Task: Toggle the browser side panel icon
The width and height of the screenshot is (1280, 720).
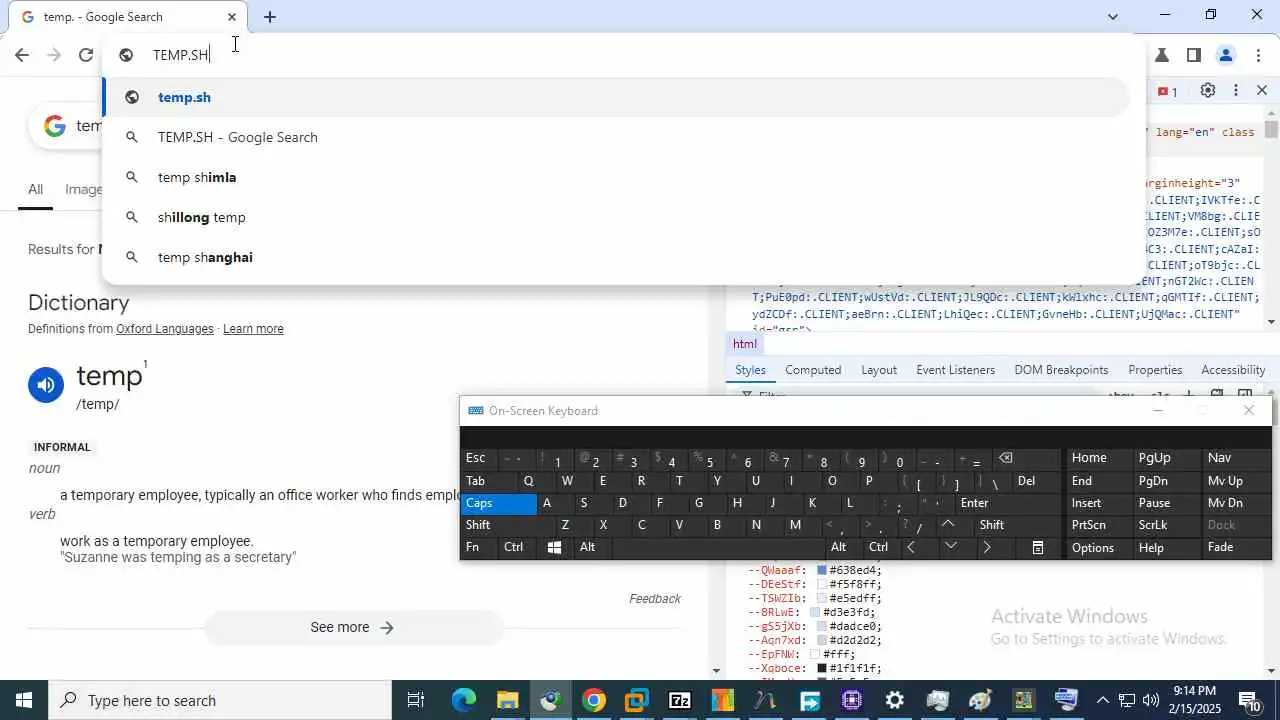Action: 1193,55
